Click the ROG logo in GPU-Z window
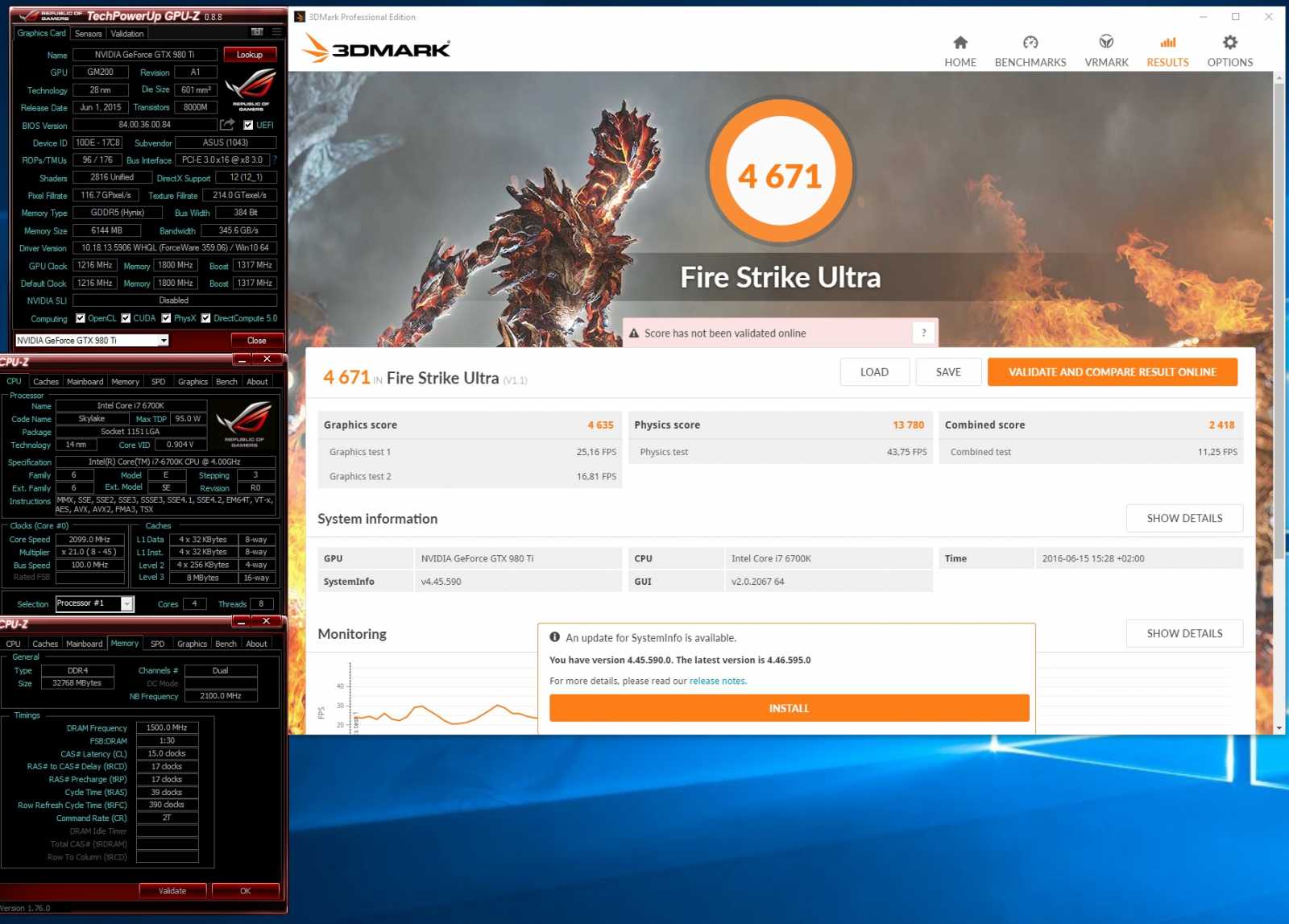The height and width of the screenshot is (924, 1289). coord(251,89)
